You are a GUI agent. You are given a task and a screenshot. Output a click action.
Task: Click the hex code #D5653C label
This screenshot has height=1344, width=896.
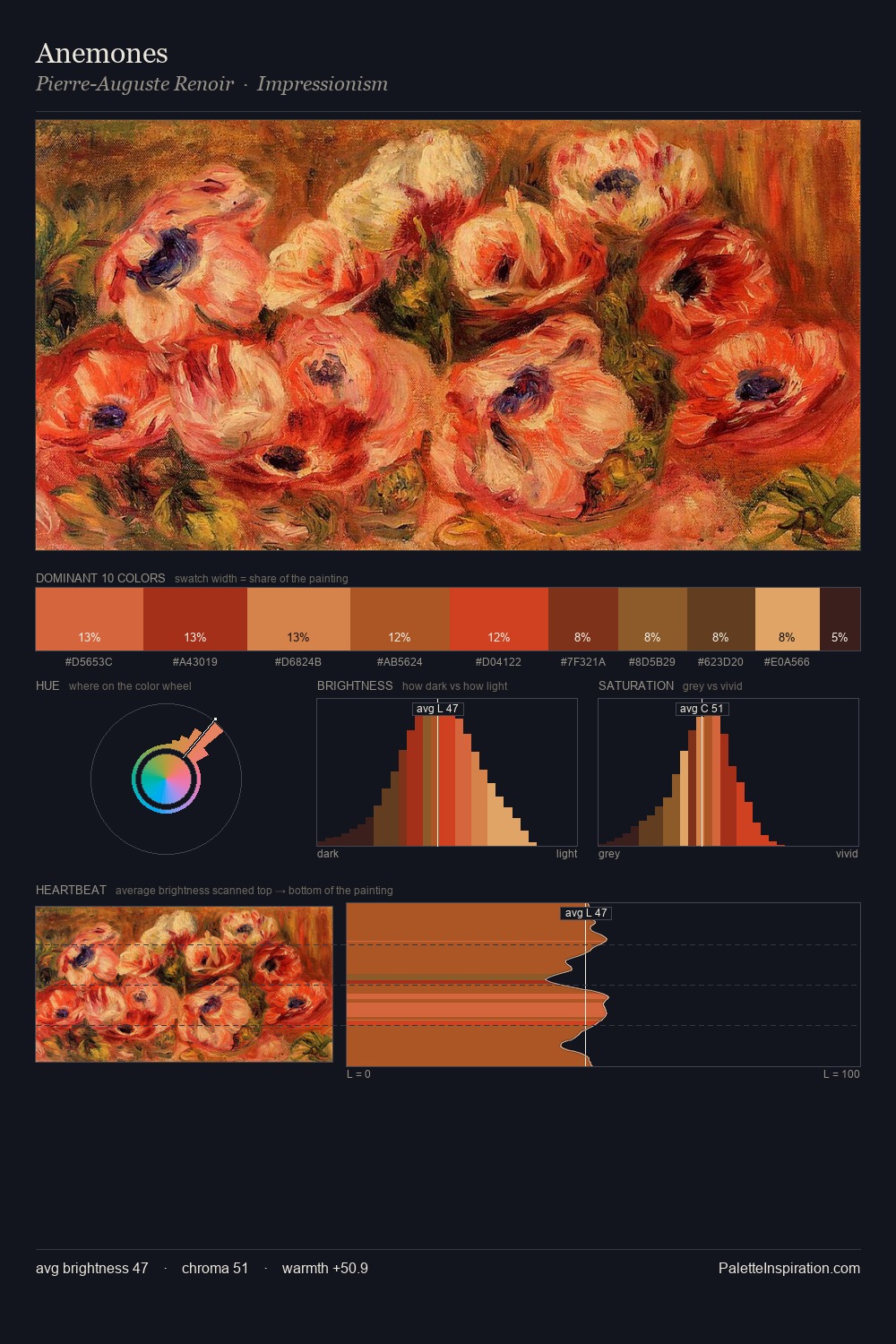(x=89, y=662)
